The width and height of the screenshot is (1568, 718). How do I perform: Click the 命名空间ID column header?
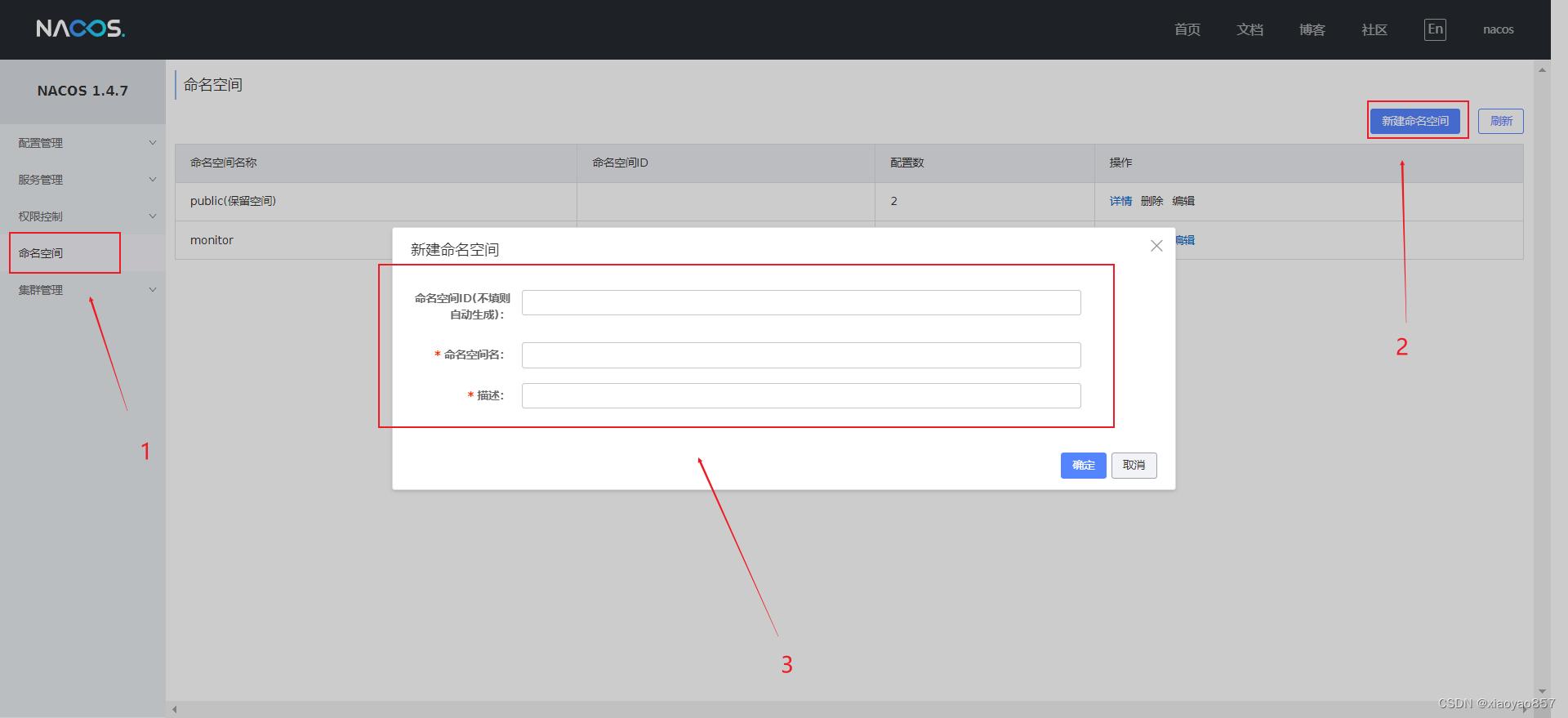click(x=726, y=163)
